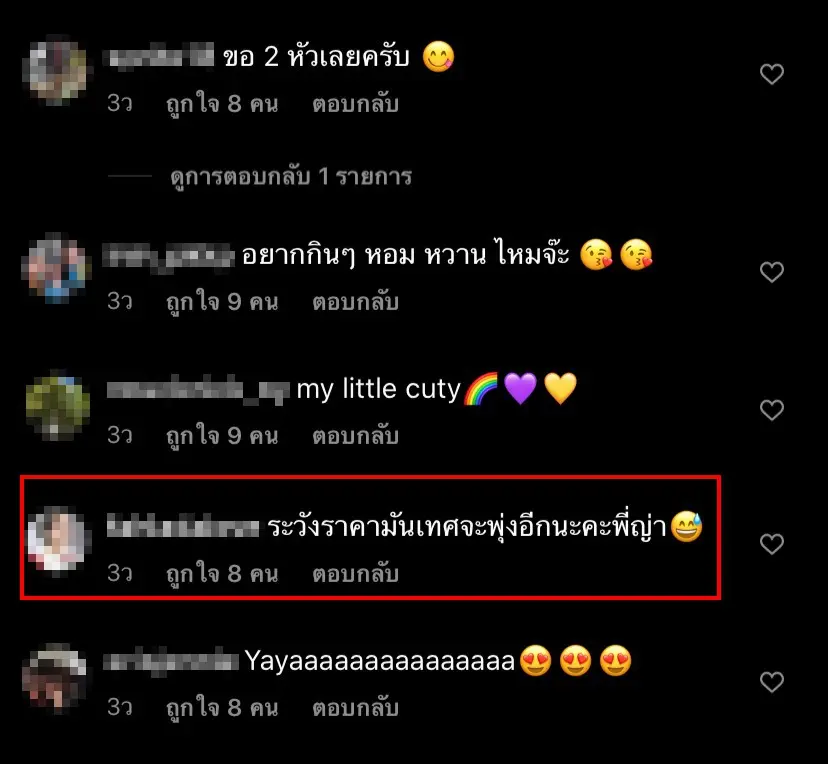View the 9 likes on the "my little cuty" comment

[222, 436]
